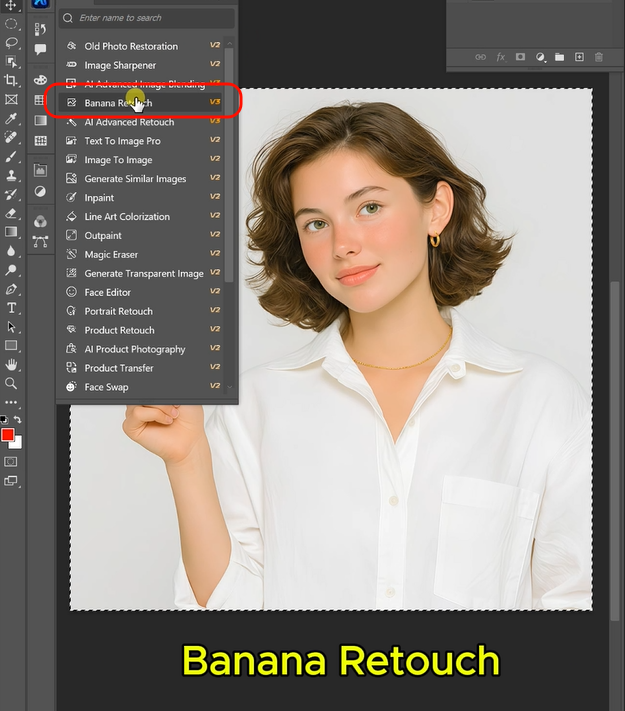The width and height of the screenshot is (625, 711).
Task: Open the new adjustment layer dropdown
Action: 540,57
